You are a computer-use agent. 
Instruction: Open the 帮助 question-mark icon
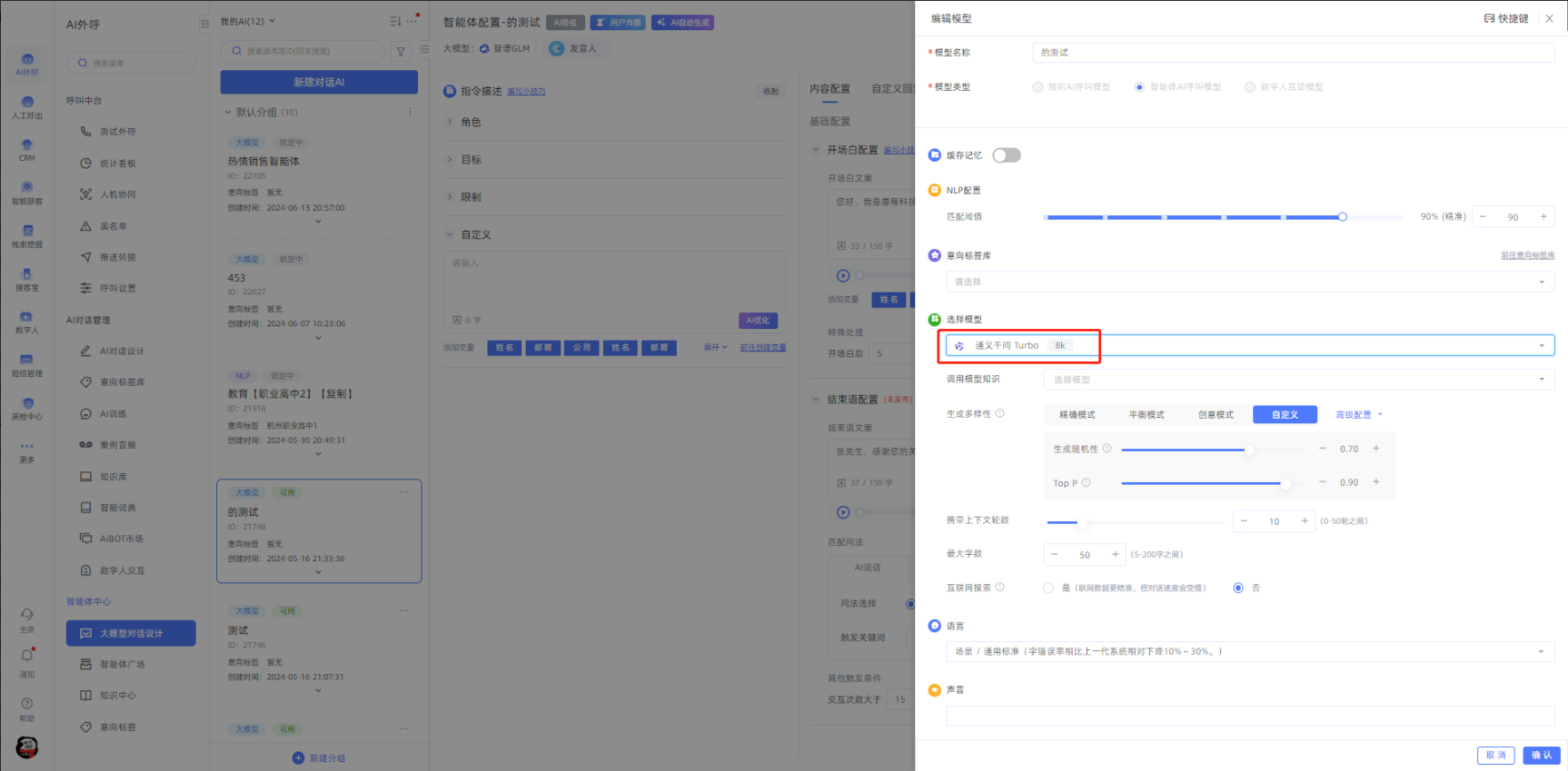(x=27, y=702)
